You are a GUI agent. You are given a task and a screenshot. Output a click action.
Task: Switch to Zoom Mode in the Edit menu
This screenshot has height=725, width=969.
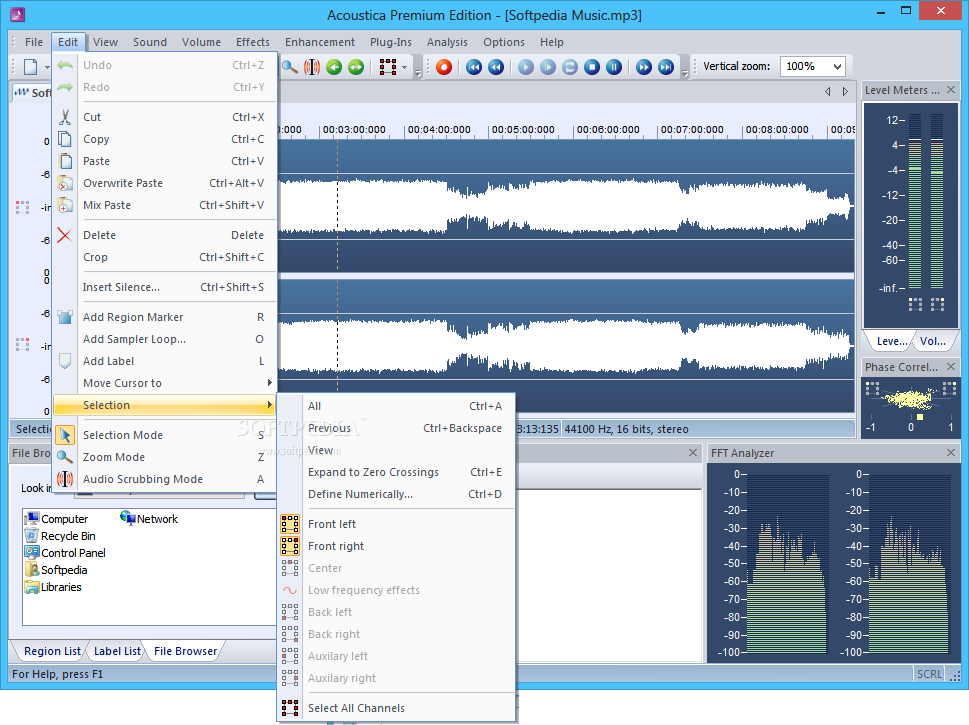(x=165, y=457)
